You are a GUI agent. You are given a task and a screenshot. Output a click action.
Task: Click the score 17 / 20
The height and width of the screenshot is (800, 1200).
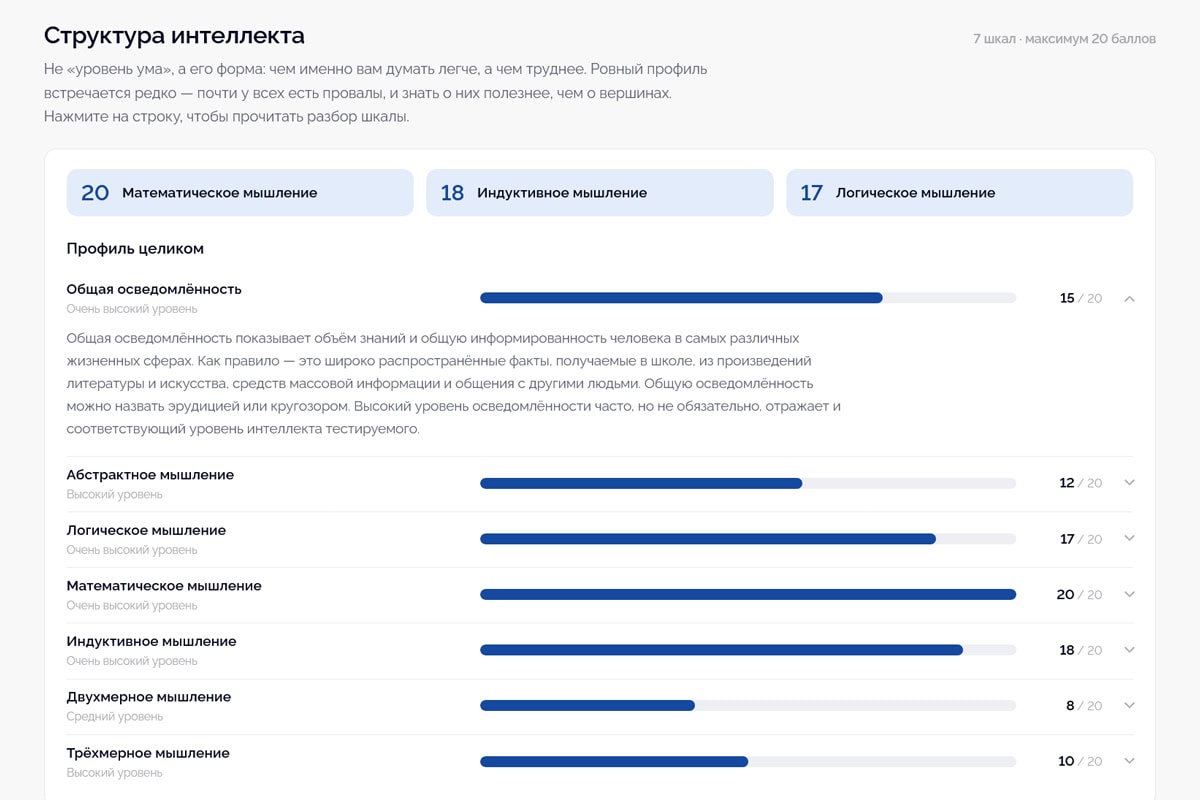point(1081,539)
